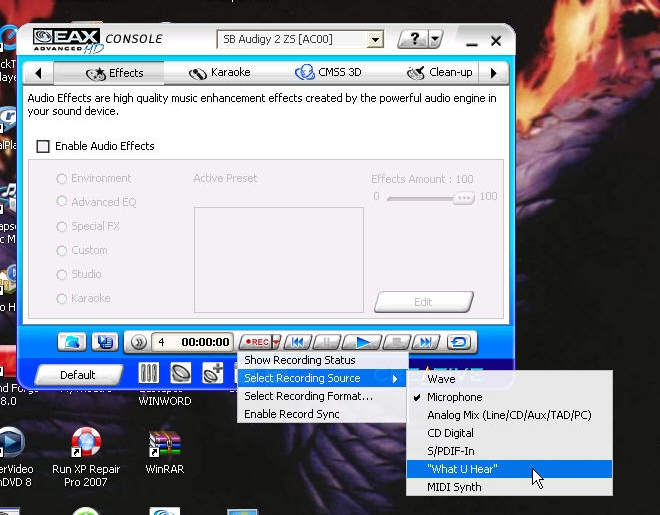Click the skip to previous track button
The height and width of the screenshot is (515, 660).
pos(298,342)
